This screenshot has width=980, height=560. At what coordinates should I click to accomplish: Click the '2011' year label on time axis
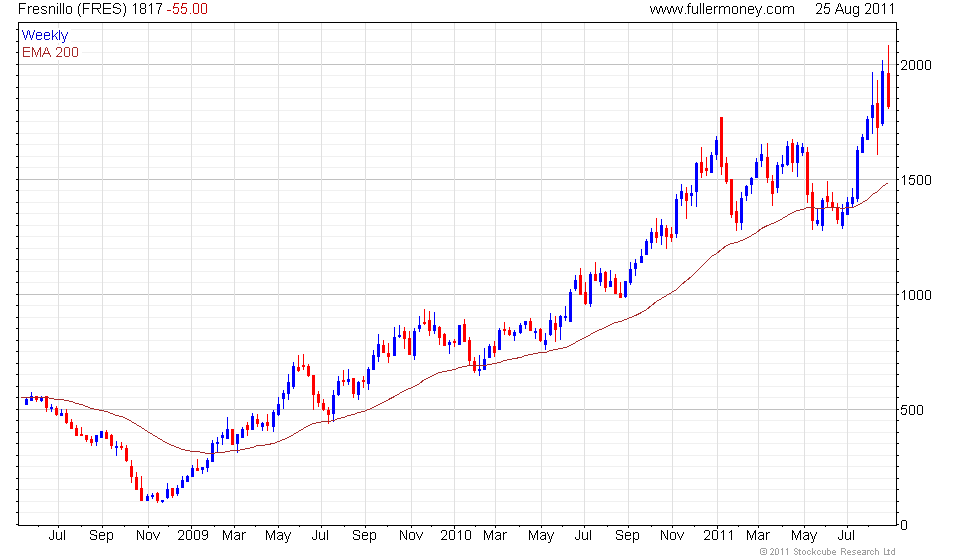tap(718, 536)
